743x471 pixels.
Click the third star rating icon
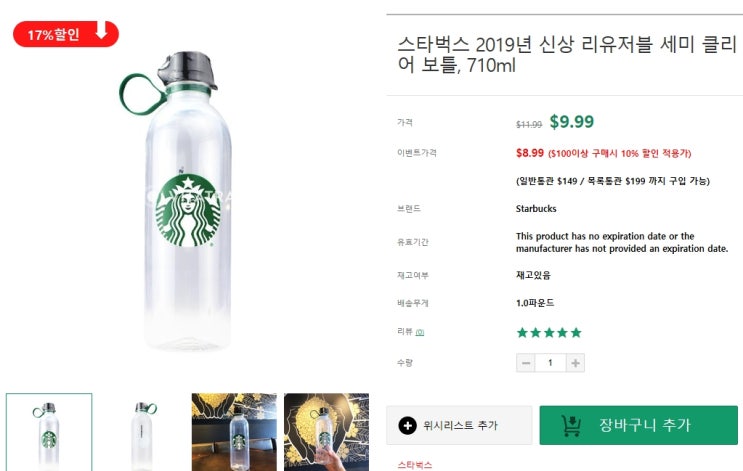[549, 332]
